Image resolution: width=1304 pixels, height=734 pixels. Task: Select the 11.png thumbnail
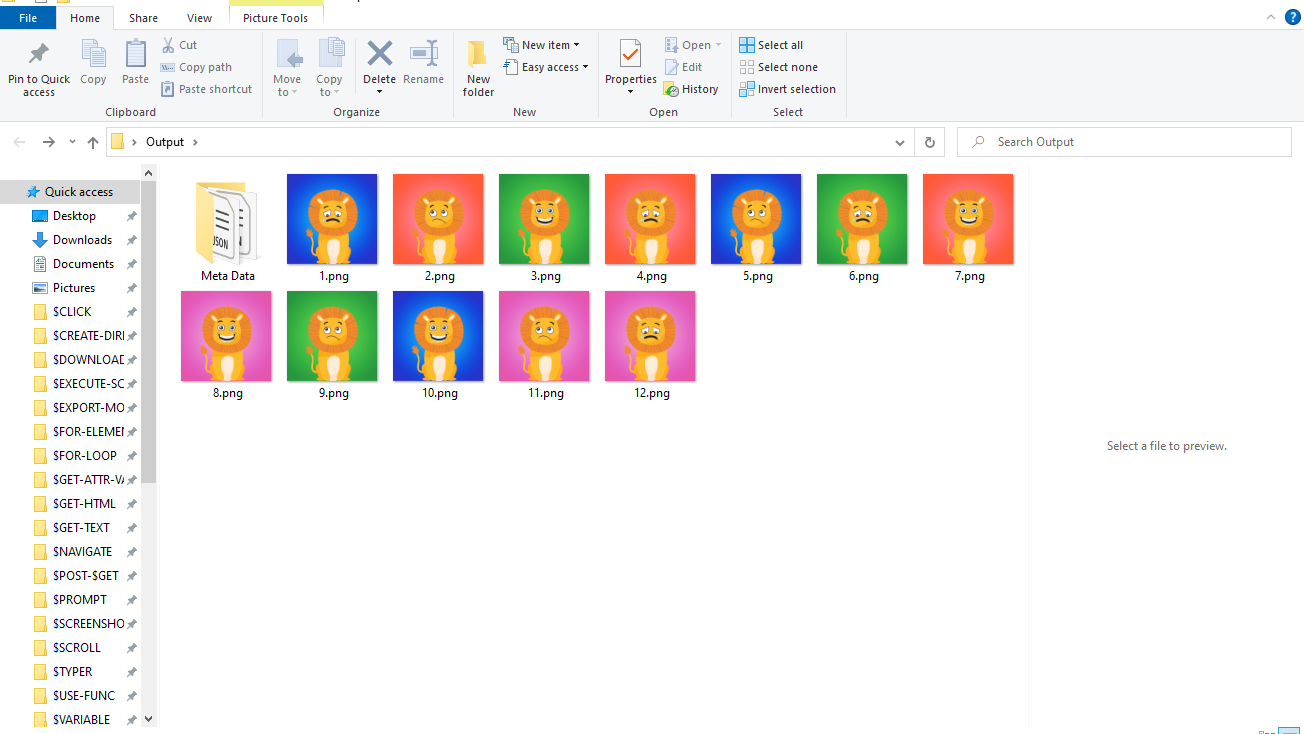pos(545,336)
